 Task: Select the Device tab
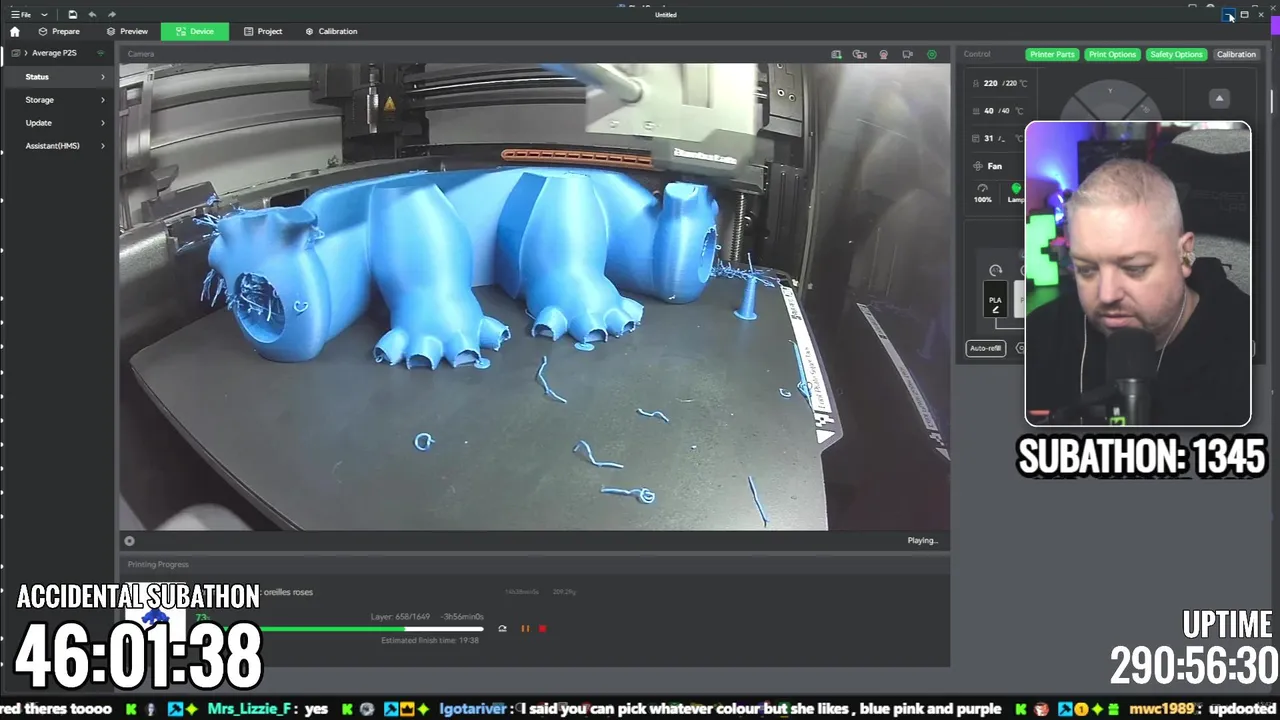tap(195, 31)
